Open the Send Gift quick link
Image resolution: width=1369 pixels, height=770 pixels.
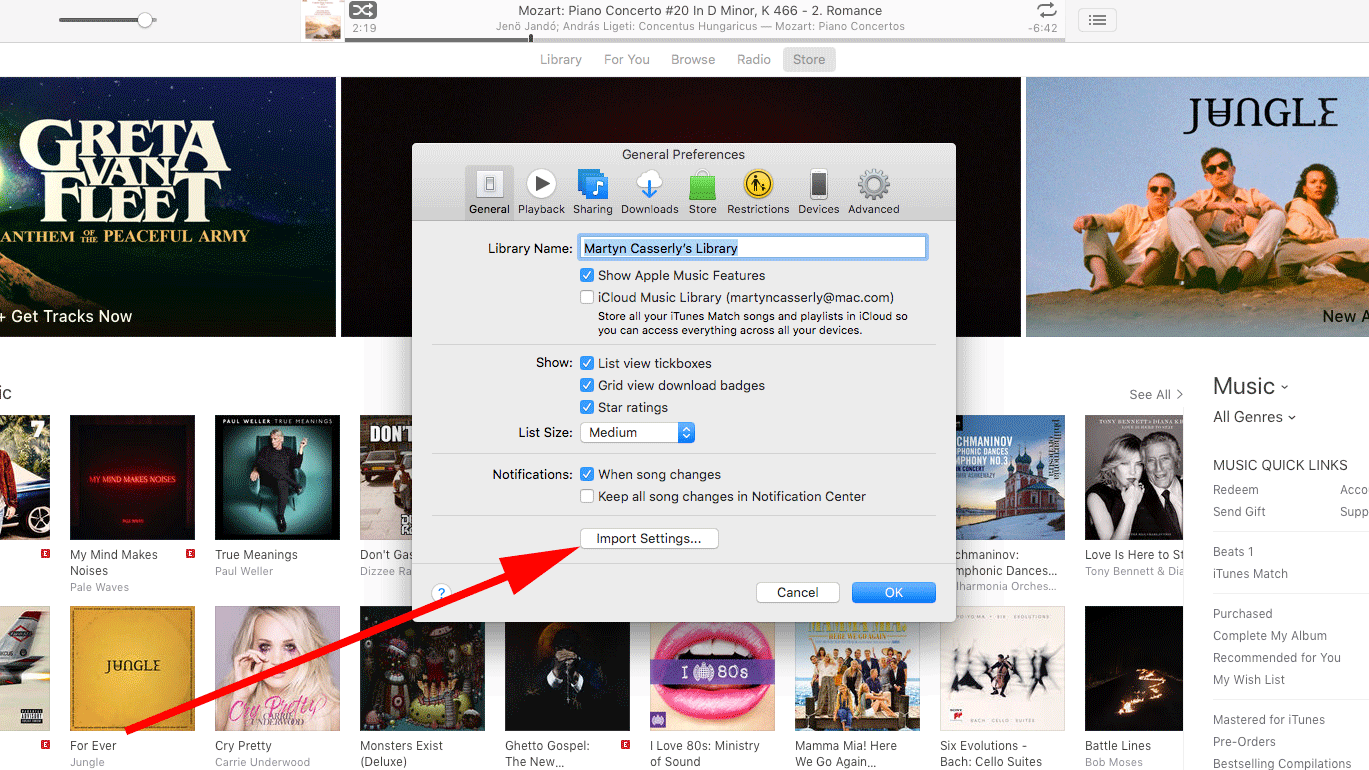1239,512
